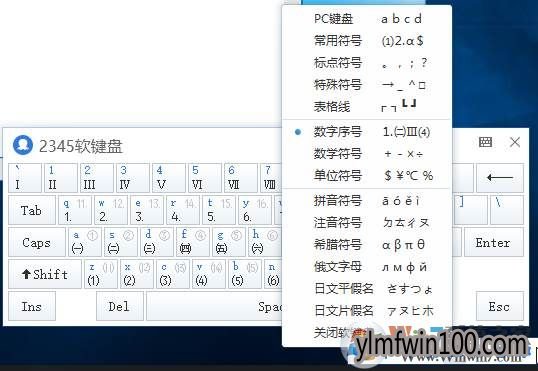Image resolution: width=538 pixels, height=371 pixels.
Task: Click the v key showing (4)
Action: click(209, 274)
